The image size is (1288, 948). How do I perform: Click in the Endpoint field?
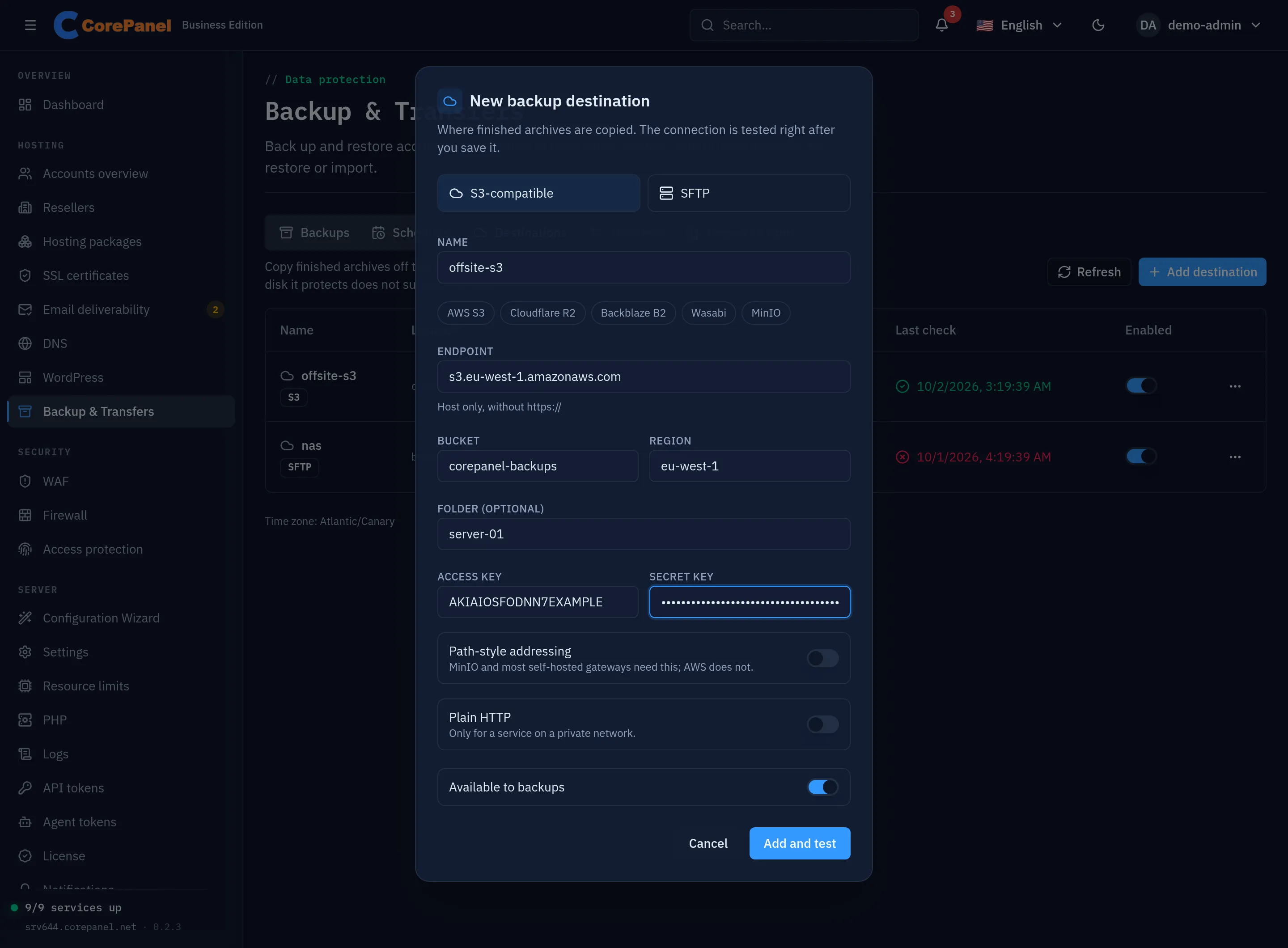[644, 377]
